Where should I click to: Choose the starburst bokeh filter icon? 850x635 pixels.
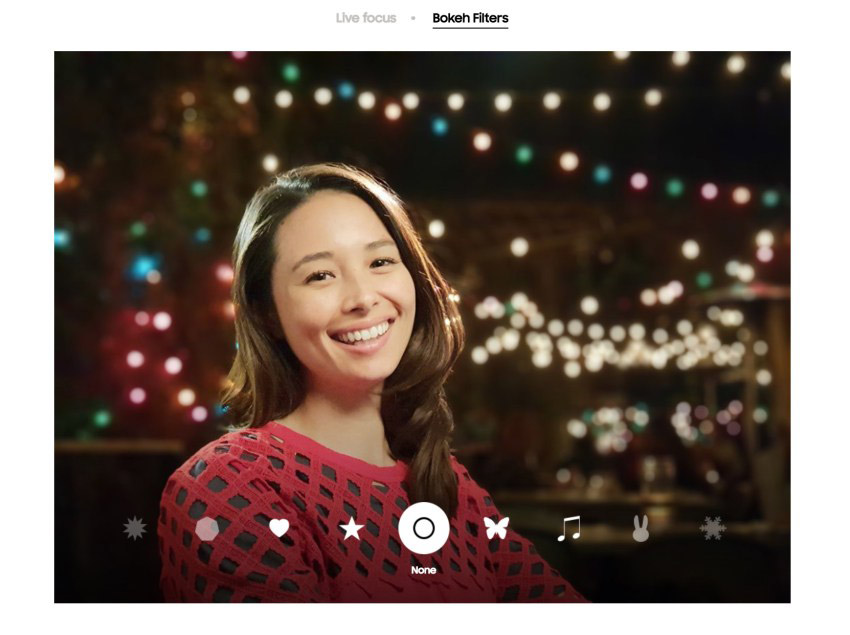coord(134,528)
